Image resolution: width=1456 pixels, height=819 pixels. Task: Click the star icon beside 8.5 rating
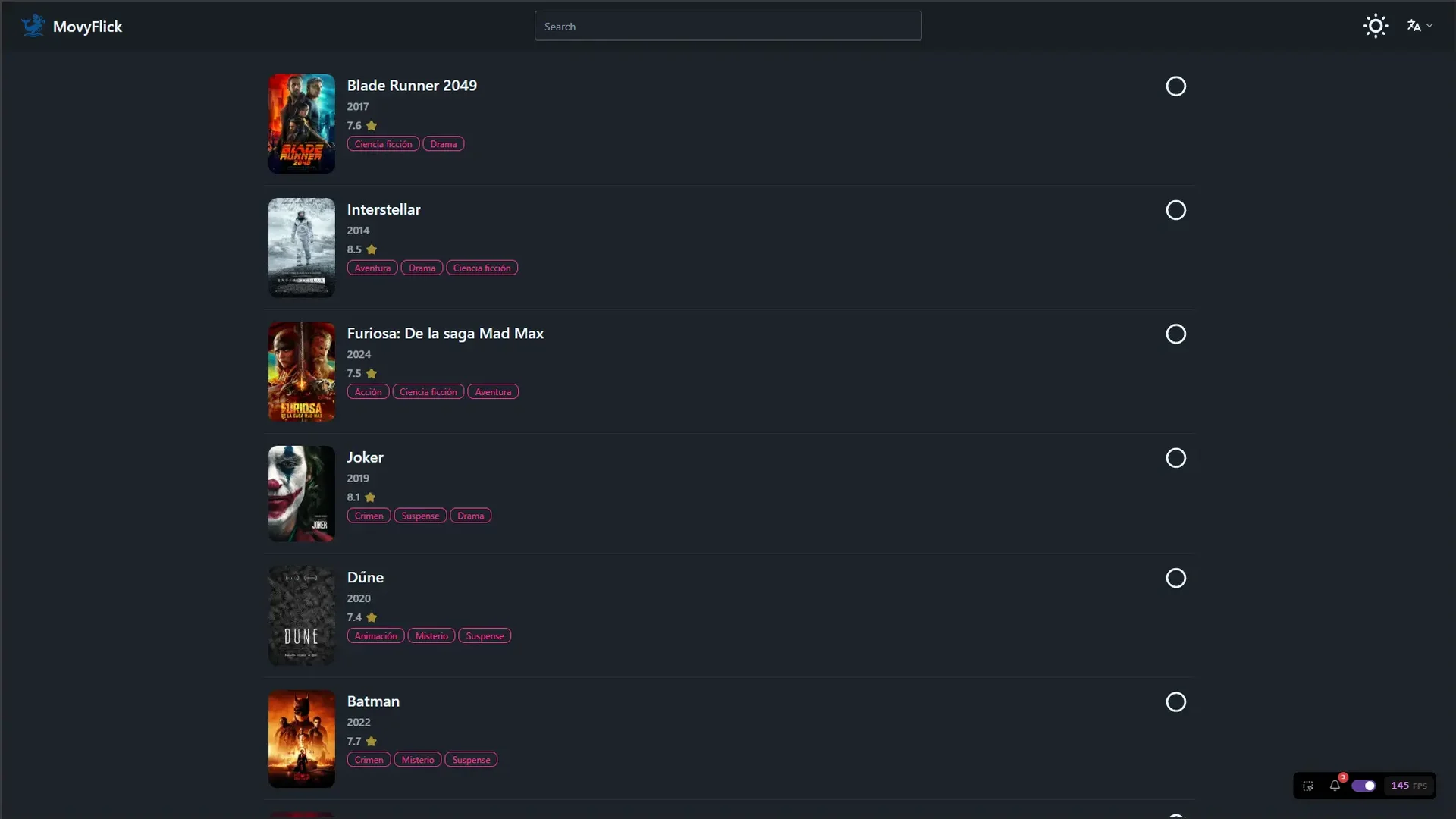coord(372,249)
